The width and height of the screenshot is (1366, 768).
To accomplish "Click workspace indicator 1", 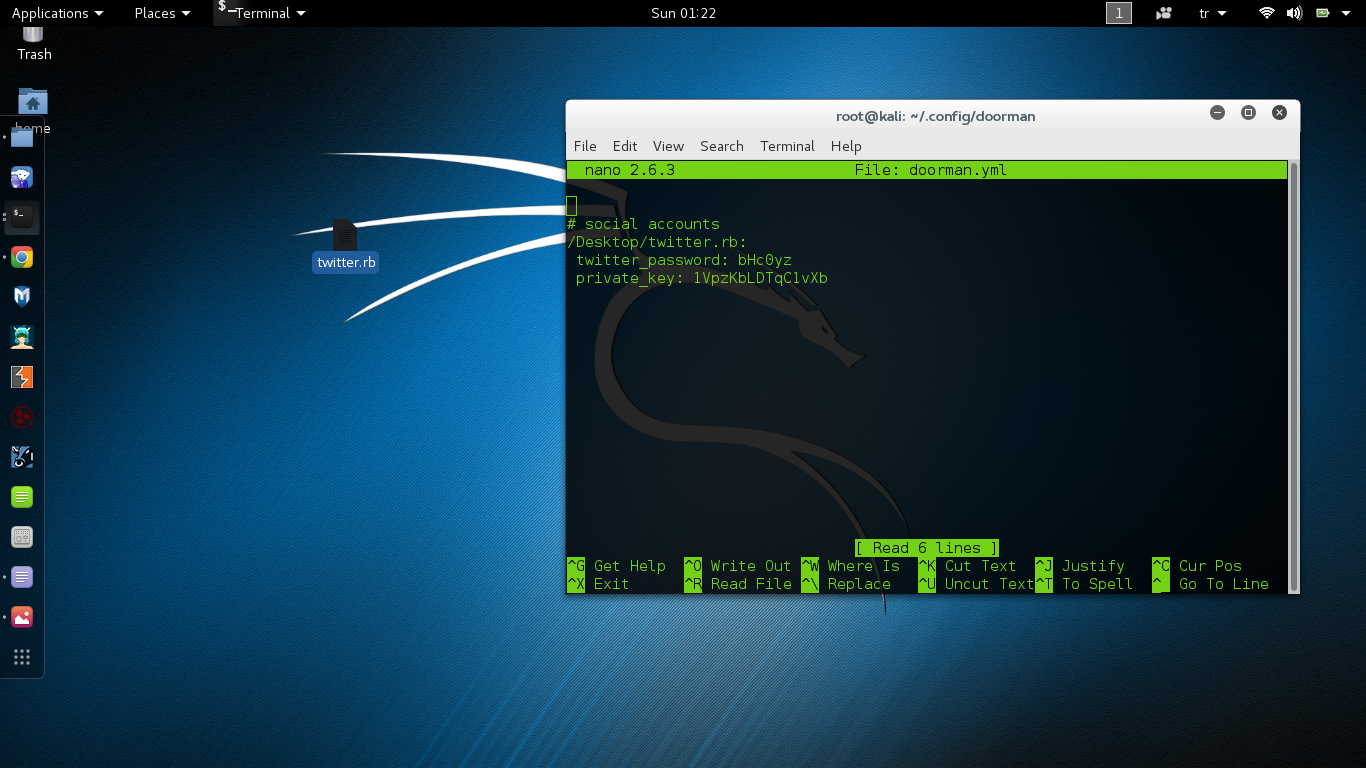I will click(1119, 13).
